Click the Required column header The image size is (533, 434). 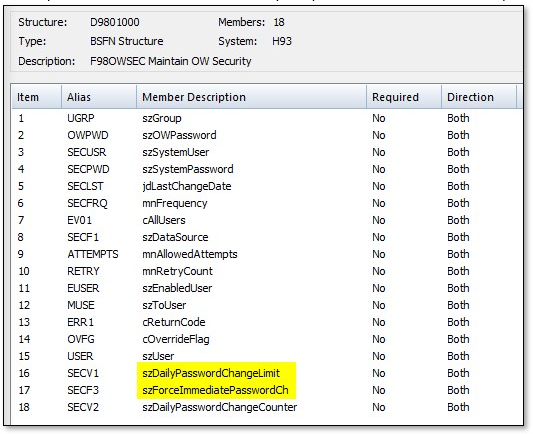(404, 97)
